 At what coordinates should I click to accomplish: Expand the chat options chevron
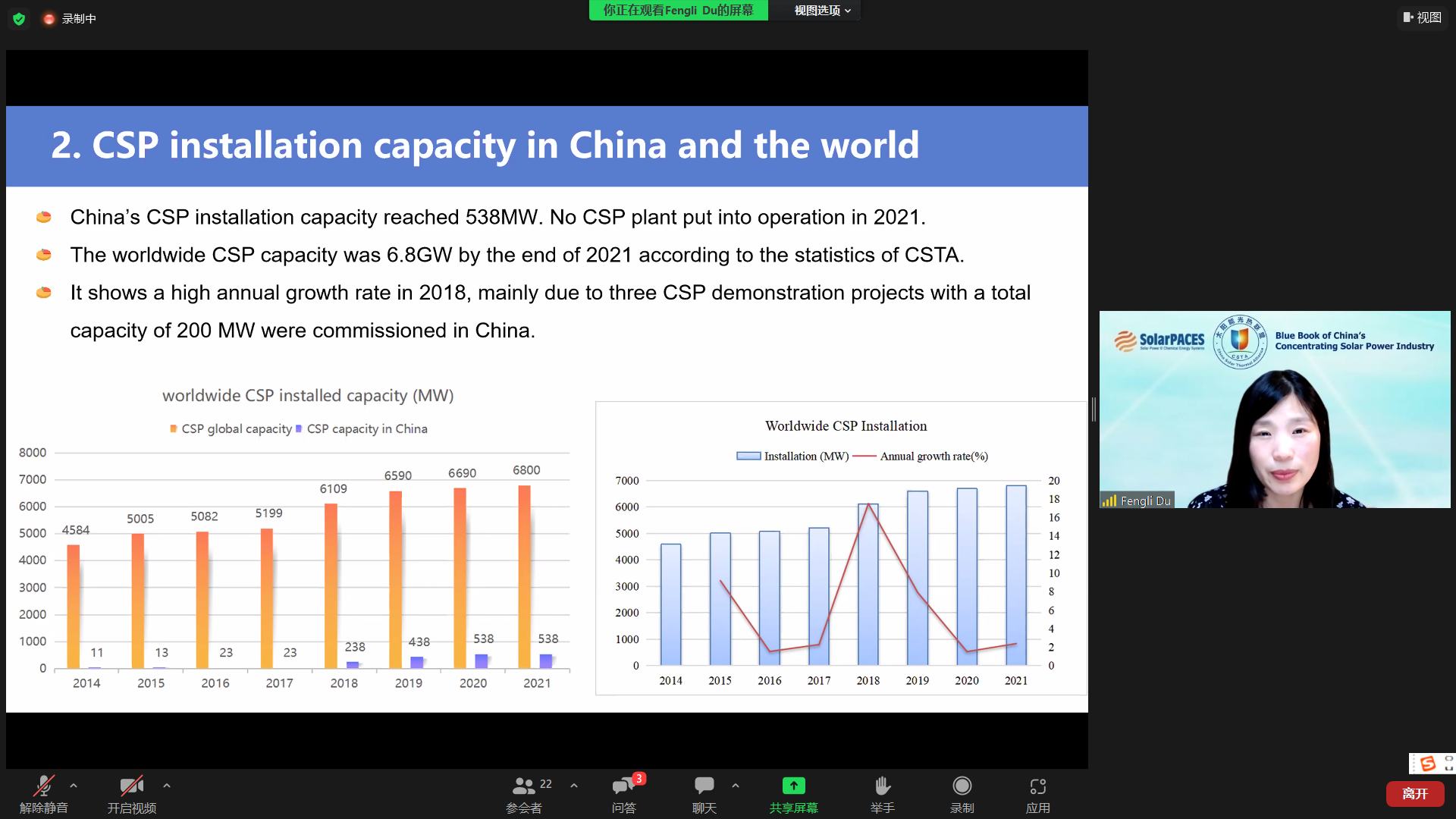coord(736,786)
